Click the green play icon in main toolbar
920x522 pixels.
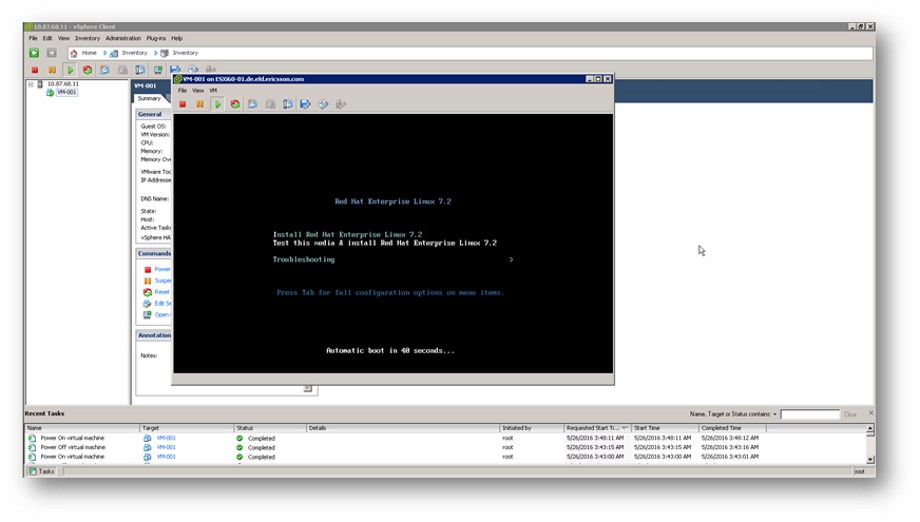(x=70, y=70)
